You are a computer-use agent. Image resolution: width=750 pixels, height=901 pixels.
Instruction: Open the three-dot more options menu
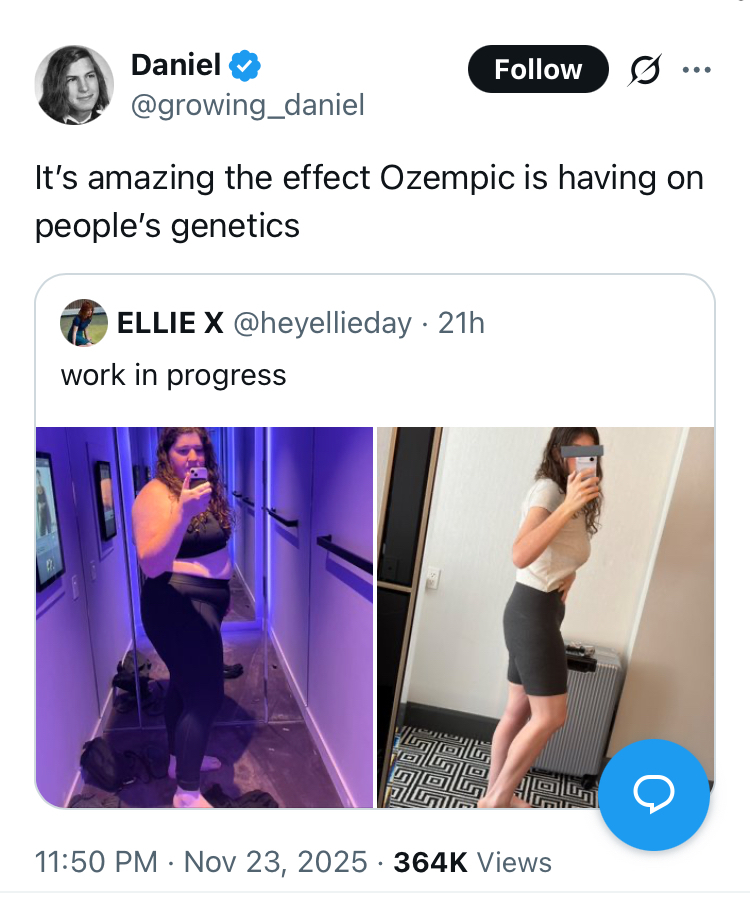point(696,70)
